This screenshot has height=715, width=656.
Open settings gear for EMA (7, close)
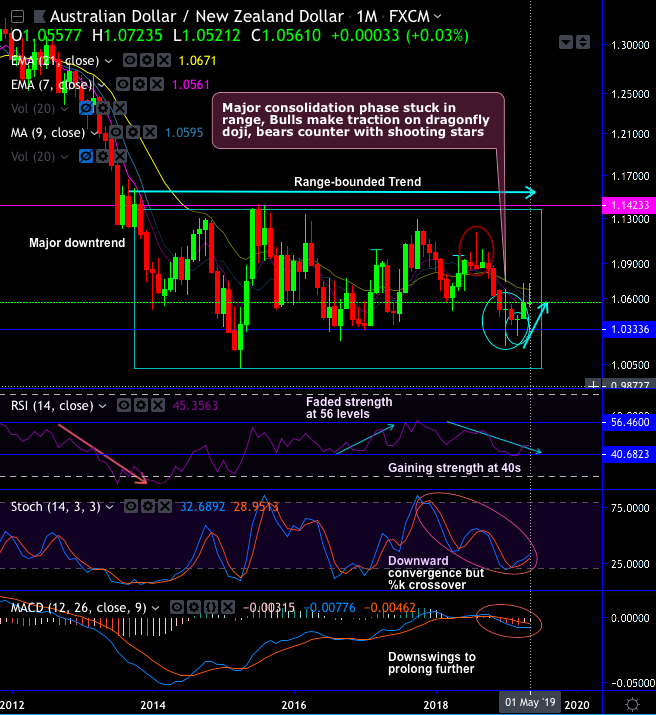pyautogui.click(x=139, y=84)
